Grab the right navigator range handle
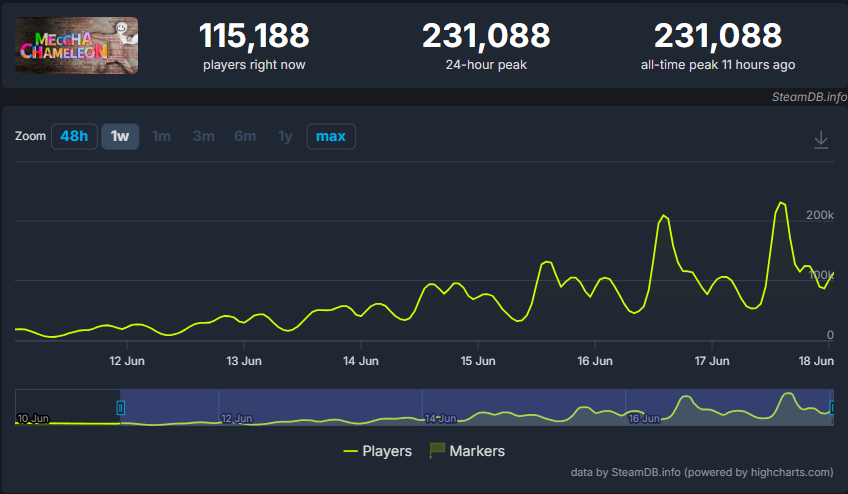Viewport: 848px width, 494px height. 832,407
